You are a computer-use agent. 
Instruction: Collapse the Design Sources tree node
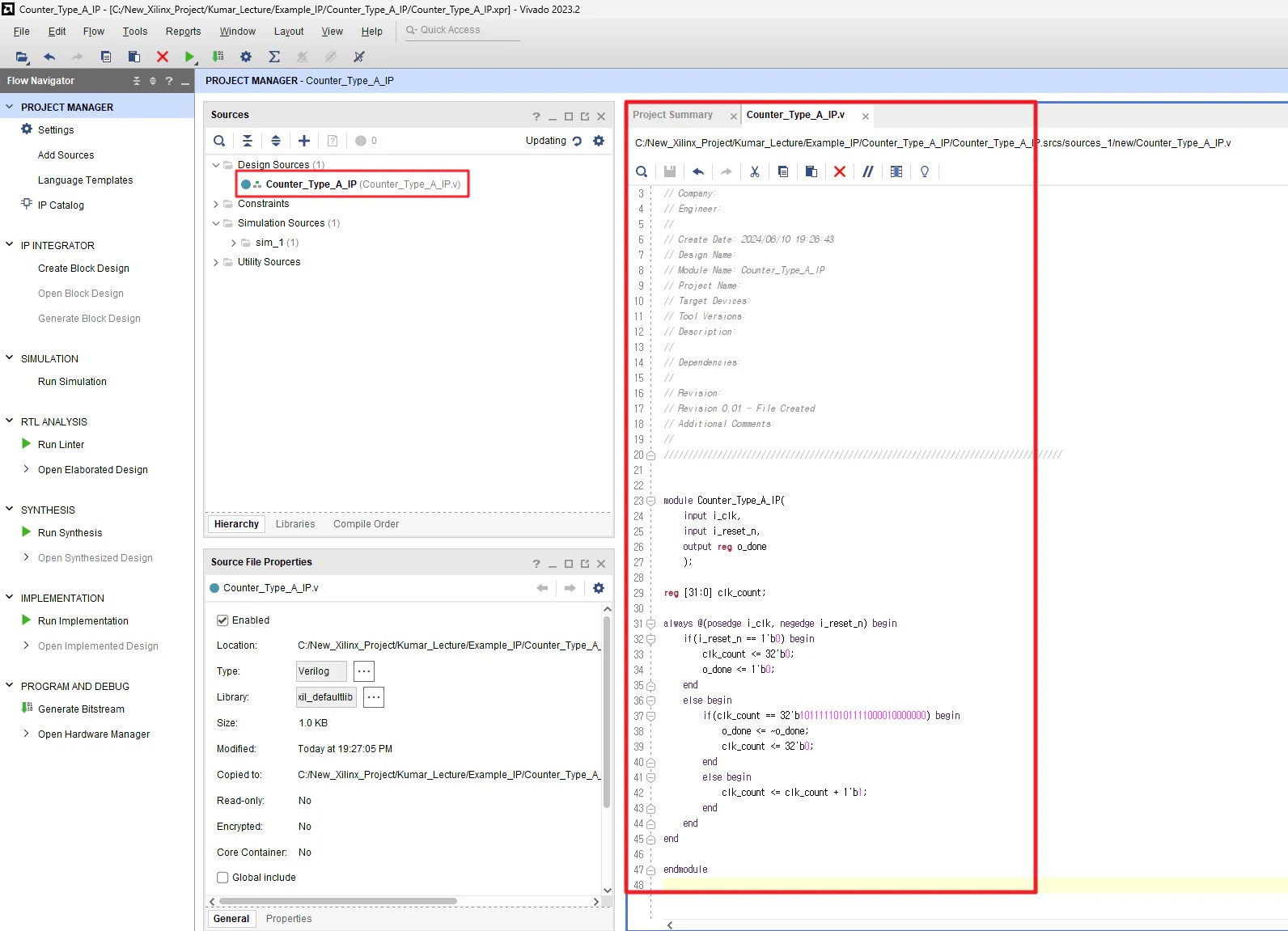click(x=216, y=165)
